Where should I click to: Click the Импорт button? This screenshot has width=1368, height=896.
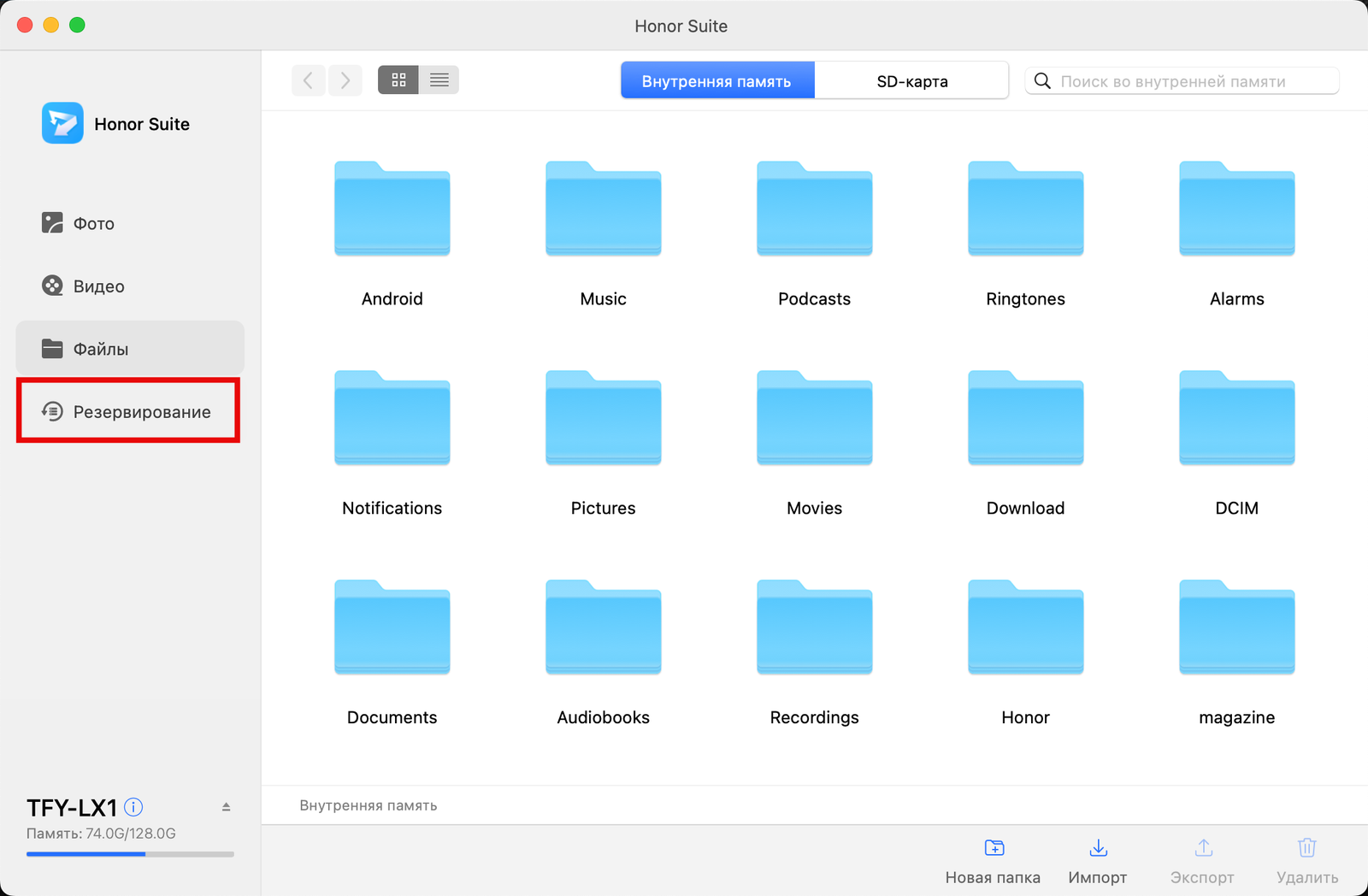click(1098, 862)
